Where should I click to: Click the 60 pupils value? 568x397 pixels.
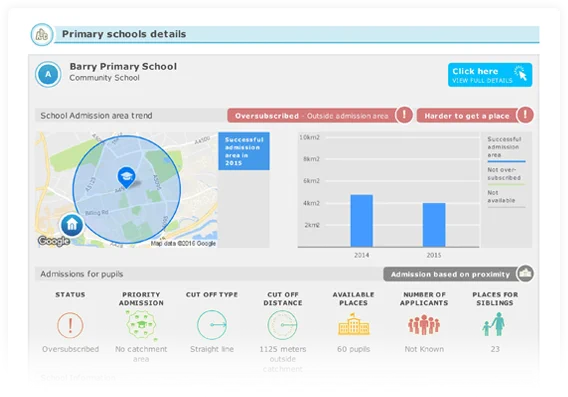[354, 349]
